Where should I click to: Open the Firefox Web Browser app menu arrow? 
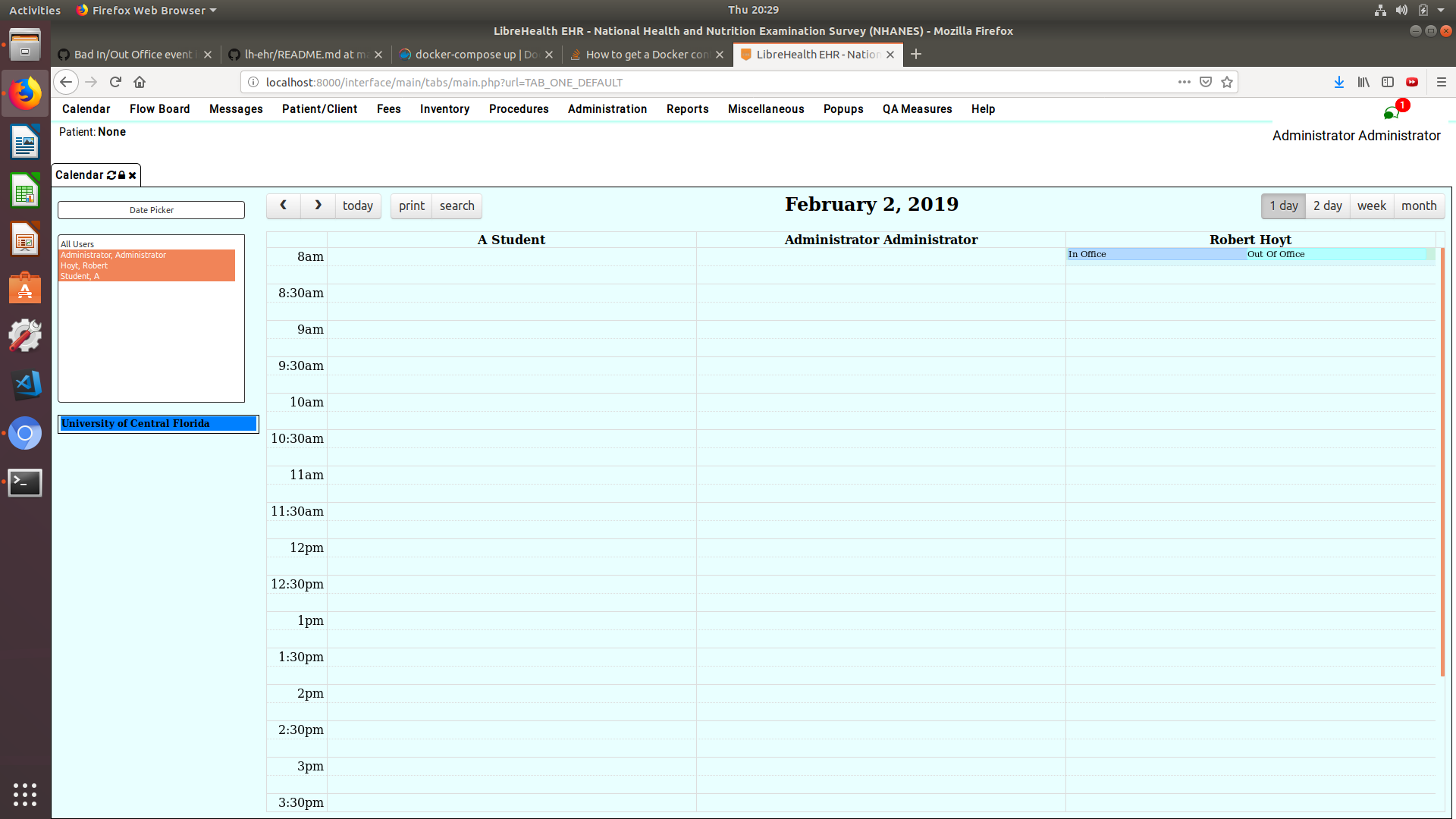coord(213,11)
